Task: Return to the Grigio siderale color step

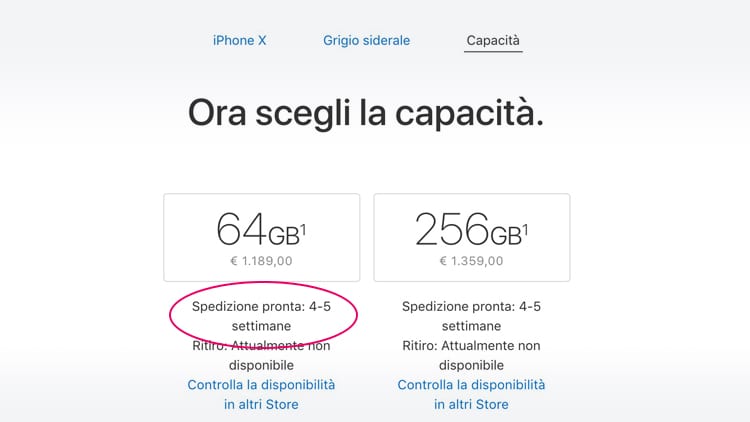Action: (366, 41)
